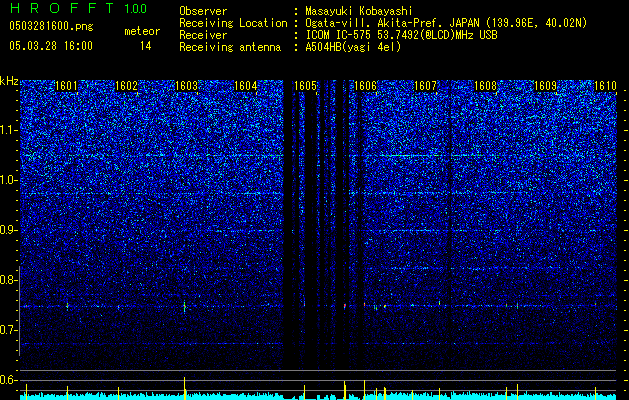Click time marker 1601

click(66, 86)
